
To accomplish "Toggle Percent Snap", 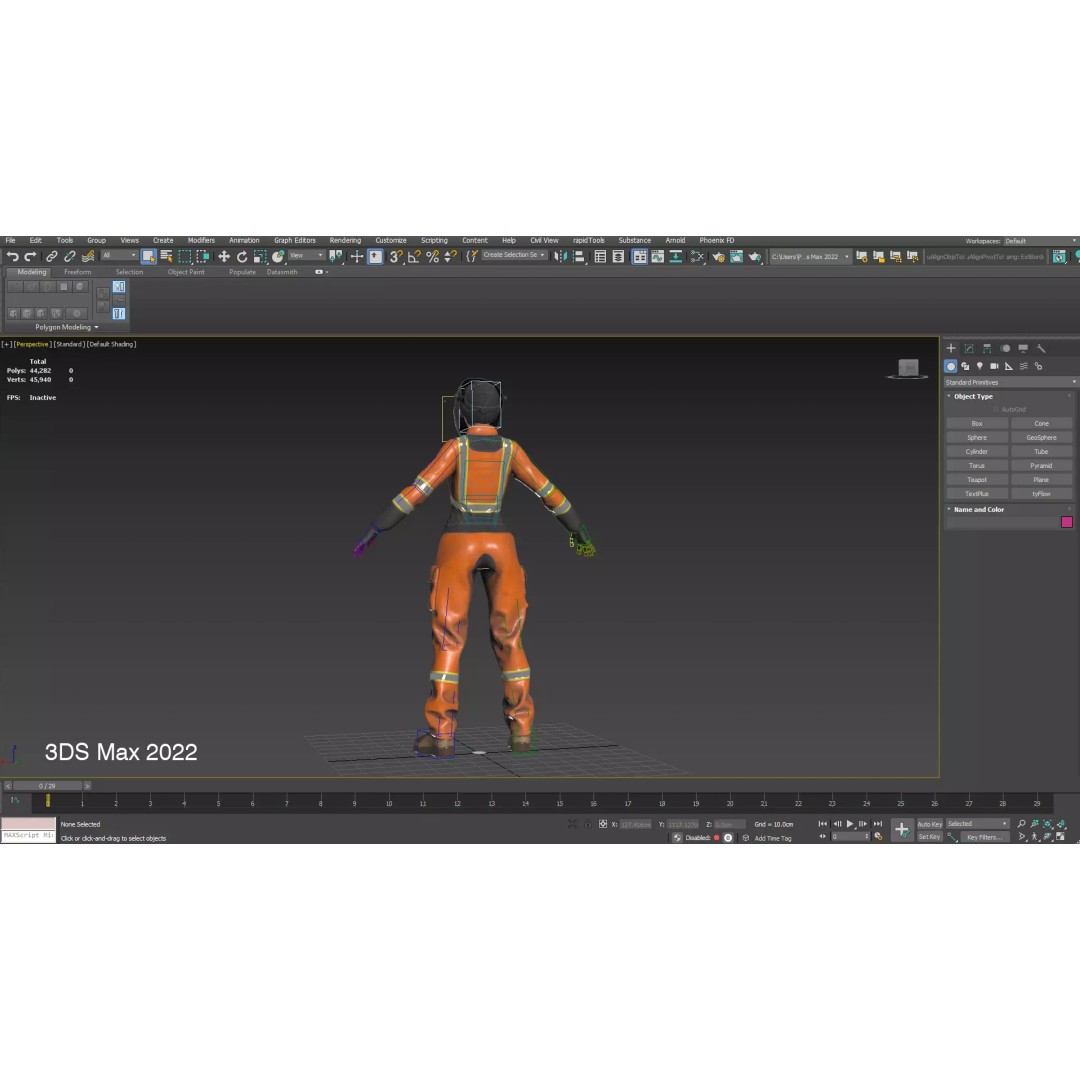I will click(433, 256).
